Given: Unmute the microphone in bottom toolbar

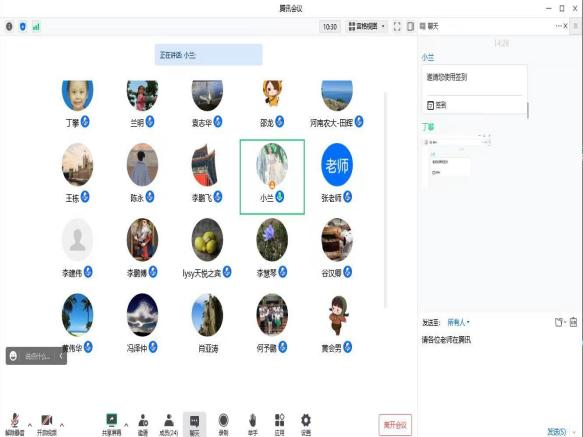Looking at the screenshot, I should click(x=14, y=424).
